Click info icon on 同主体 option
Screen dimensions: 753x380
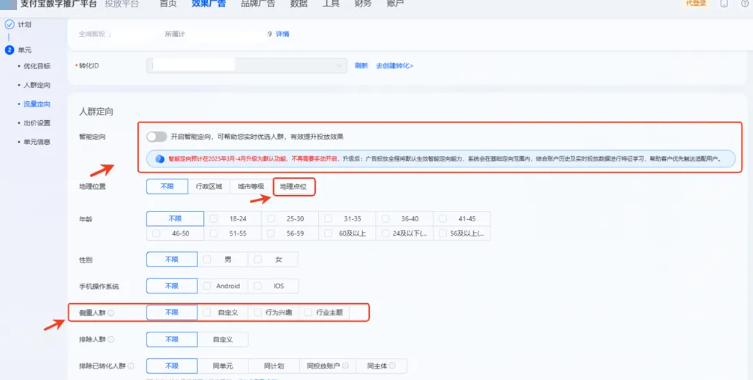click(x=392, y=366)
